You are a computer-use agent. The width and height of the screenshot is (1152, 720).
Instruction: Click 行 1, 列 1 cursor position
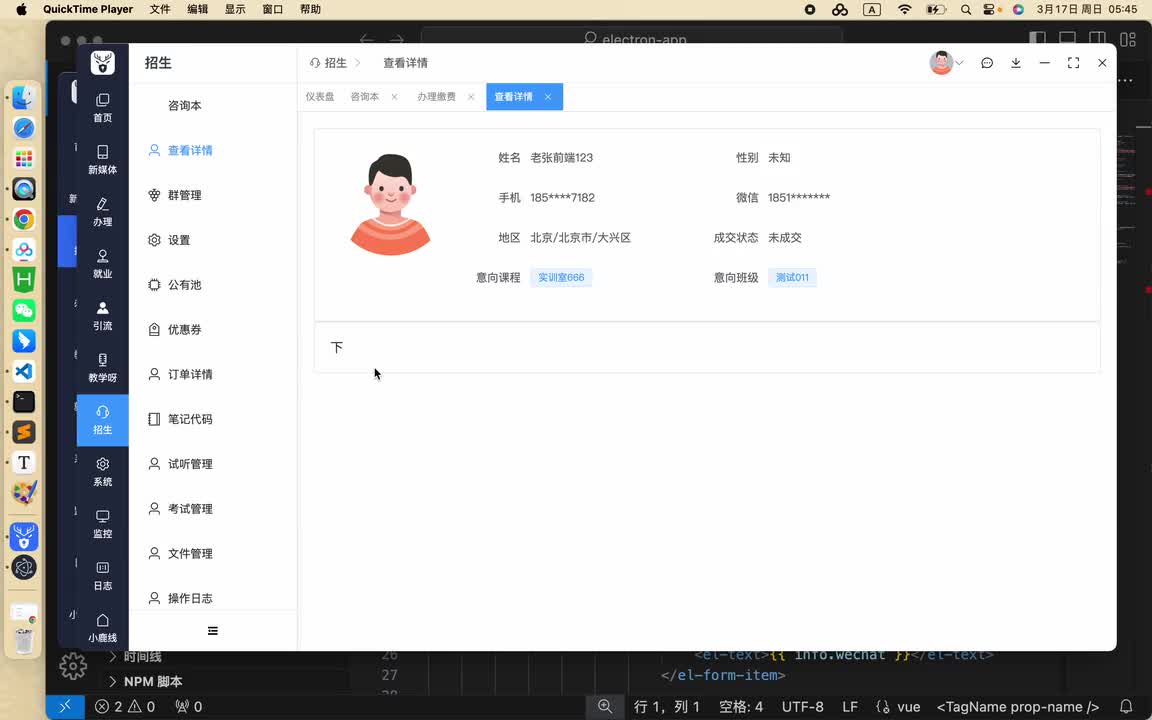point(666,707)
